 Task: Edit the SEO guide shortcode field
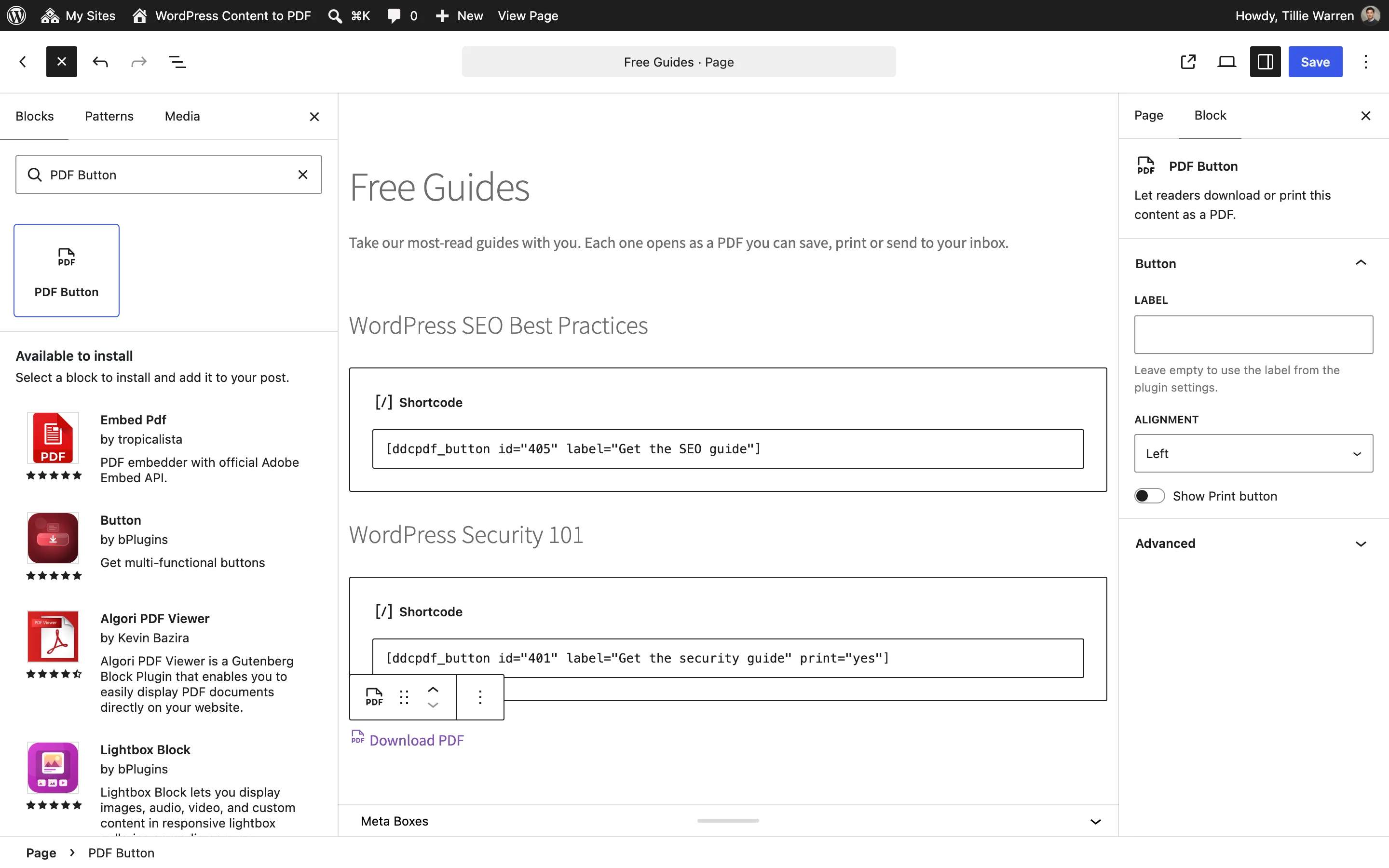click(x=728, y=449)
